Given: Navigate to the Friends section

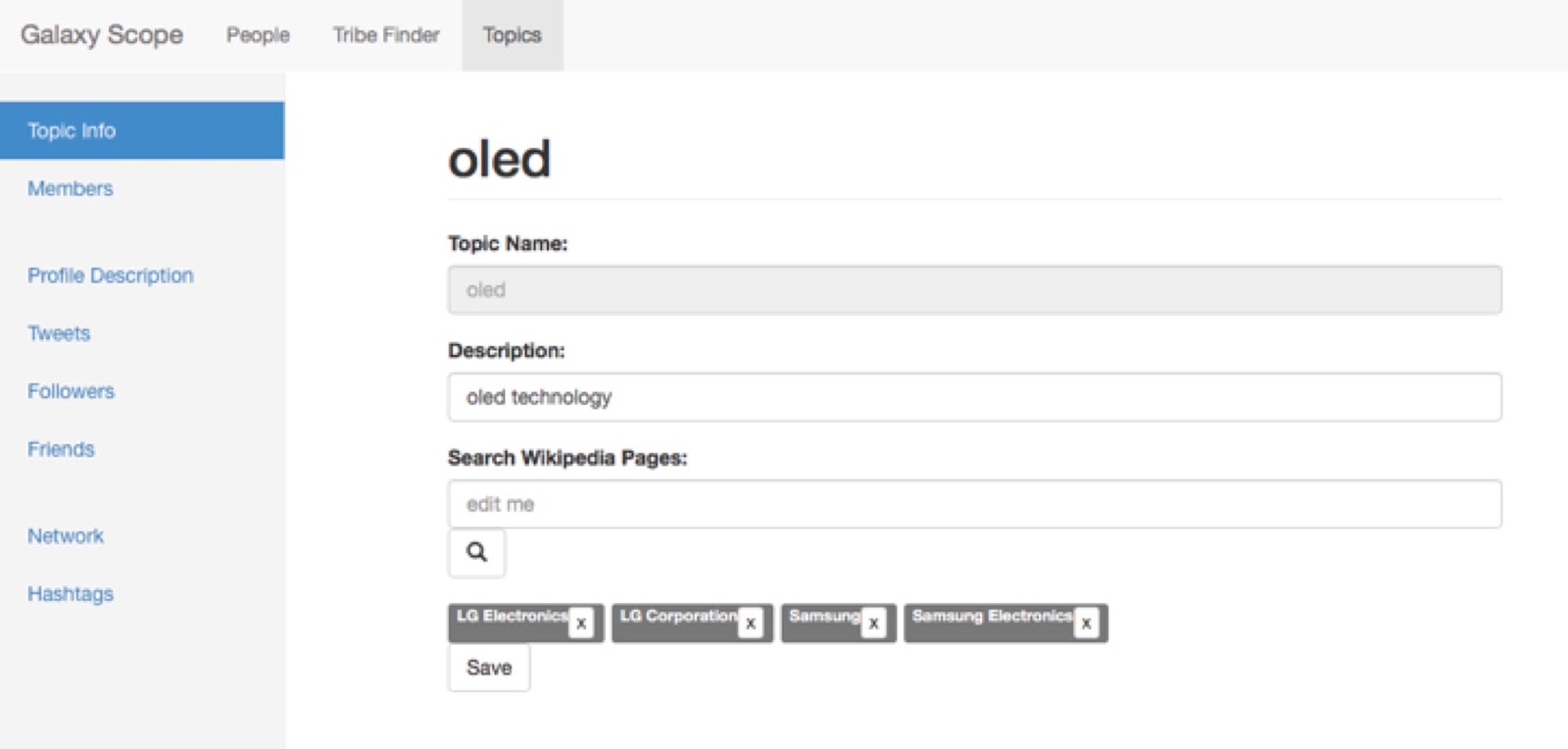Looking at the screenshot, I should [61, 449].
